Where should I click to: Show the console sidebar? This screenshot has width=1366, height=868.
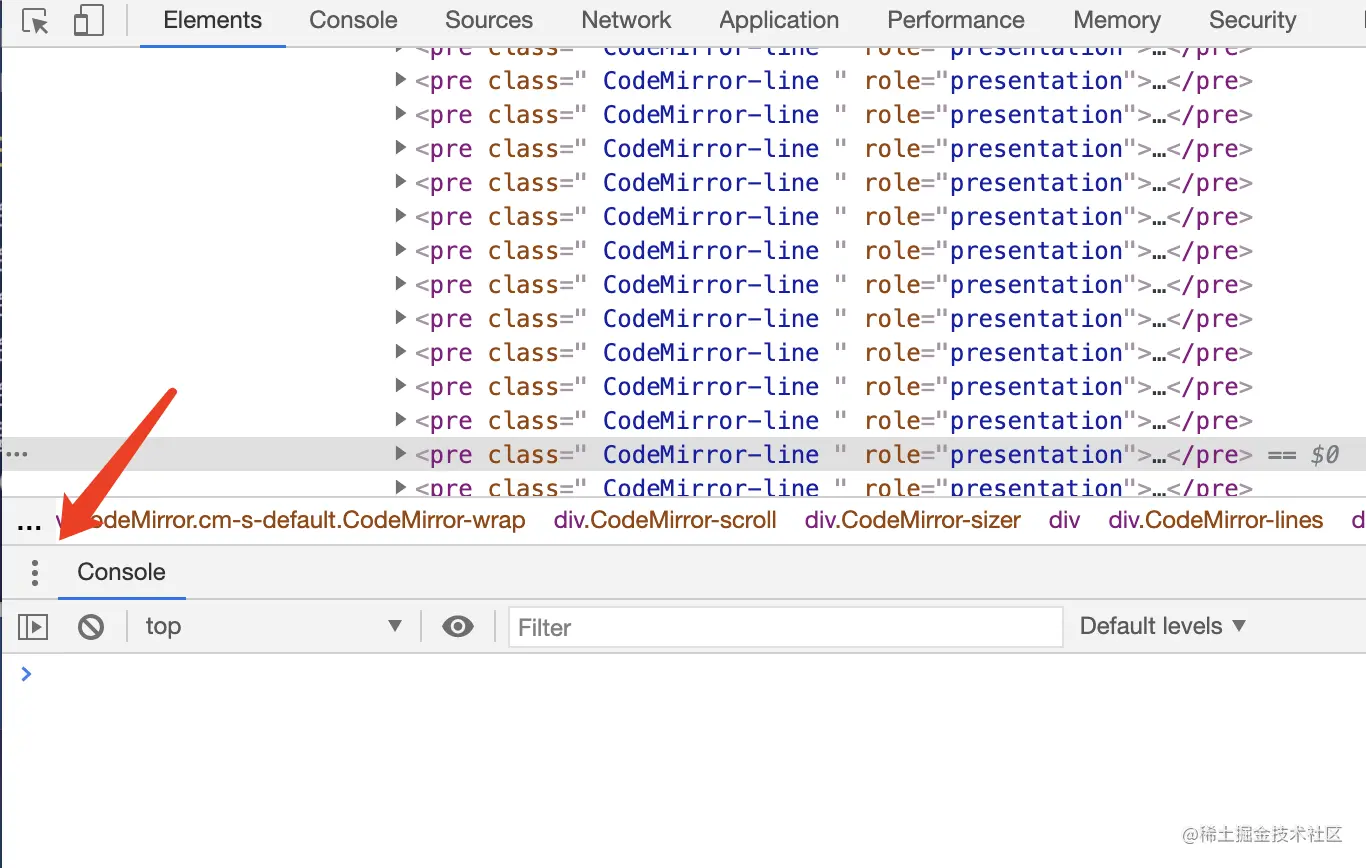[33, 627]
